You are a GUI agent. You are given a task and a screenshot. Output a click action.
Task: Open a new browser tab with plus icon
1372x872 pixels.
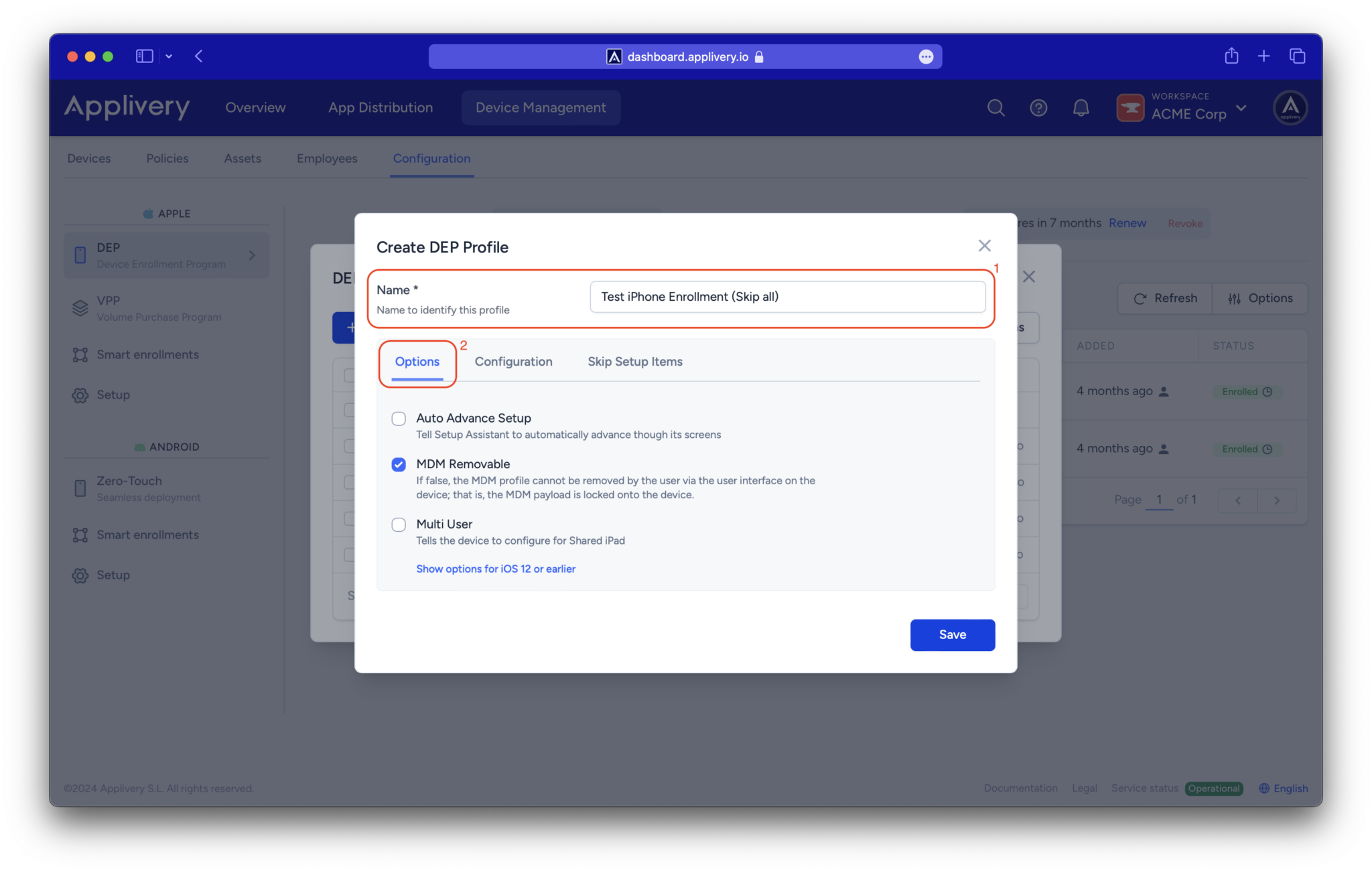tap(1263, 56)
